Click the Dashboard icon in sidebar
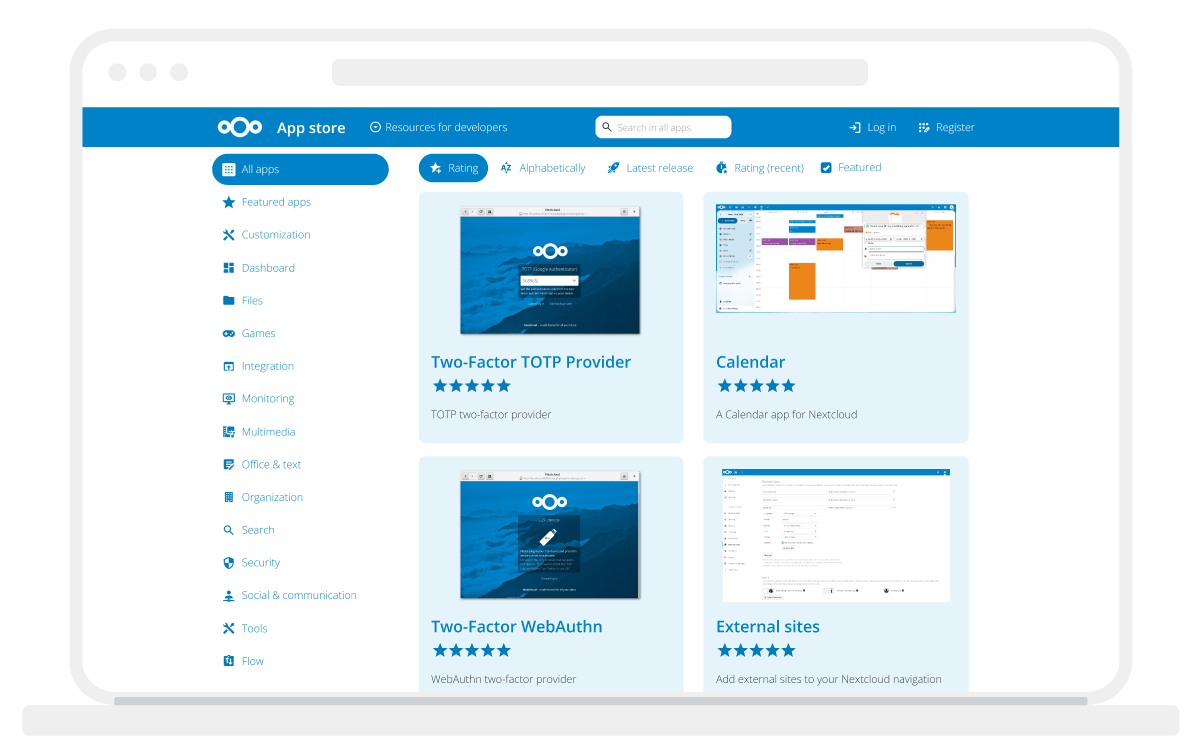 [x=229, y=268]
